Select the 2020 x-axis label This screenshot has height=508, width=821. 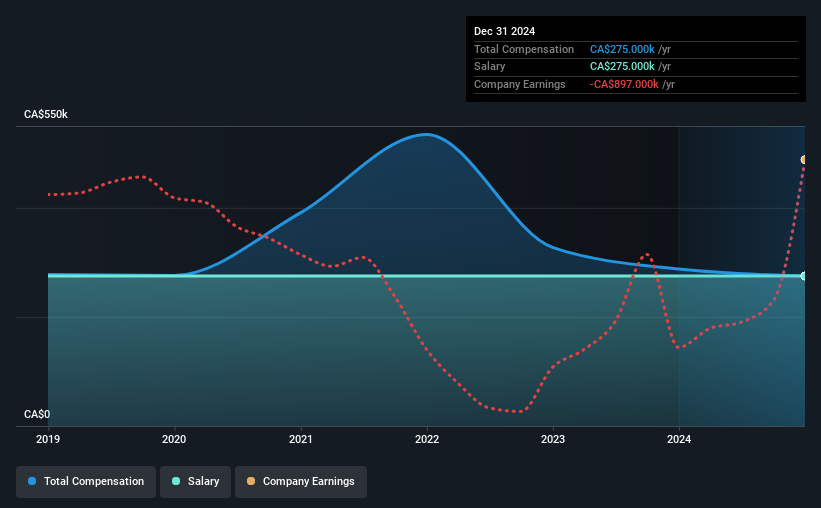[x=174, y=439]
